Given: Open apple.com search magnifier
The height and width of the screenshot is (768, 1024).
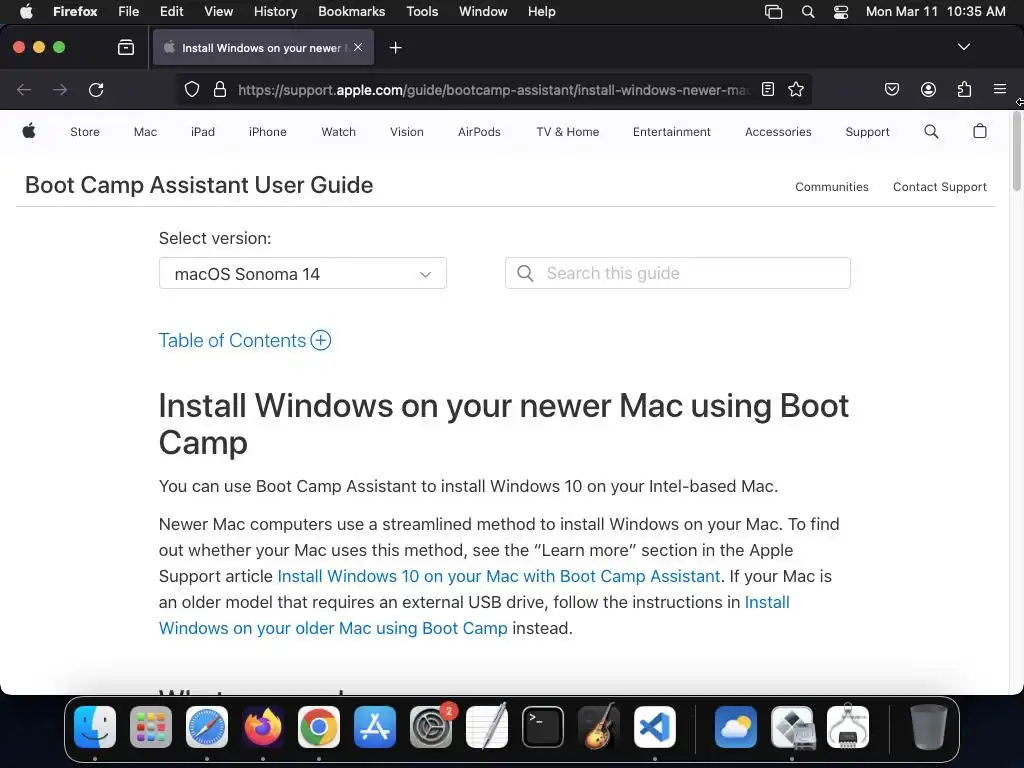Looking at the screenshot, I should point(931,131).
